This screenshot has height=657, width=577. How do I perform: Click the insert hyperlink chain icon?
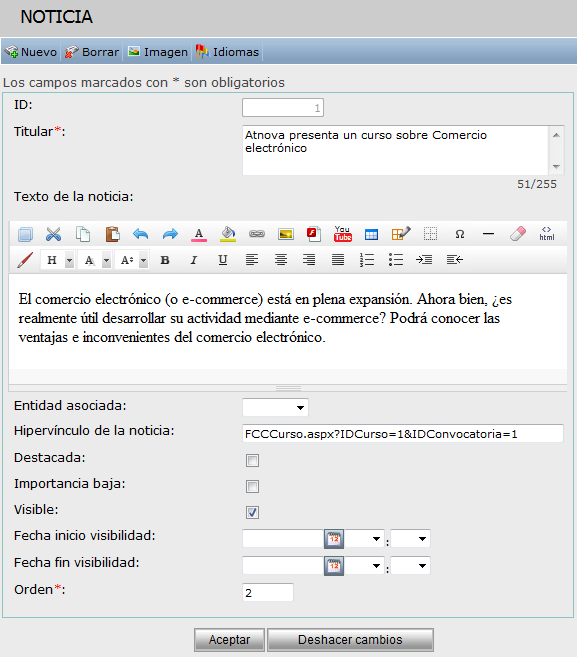click(257, 234)
